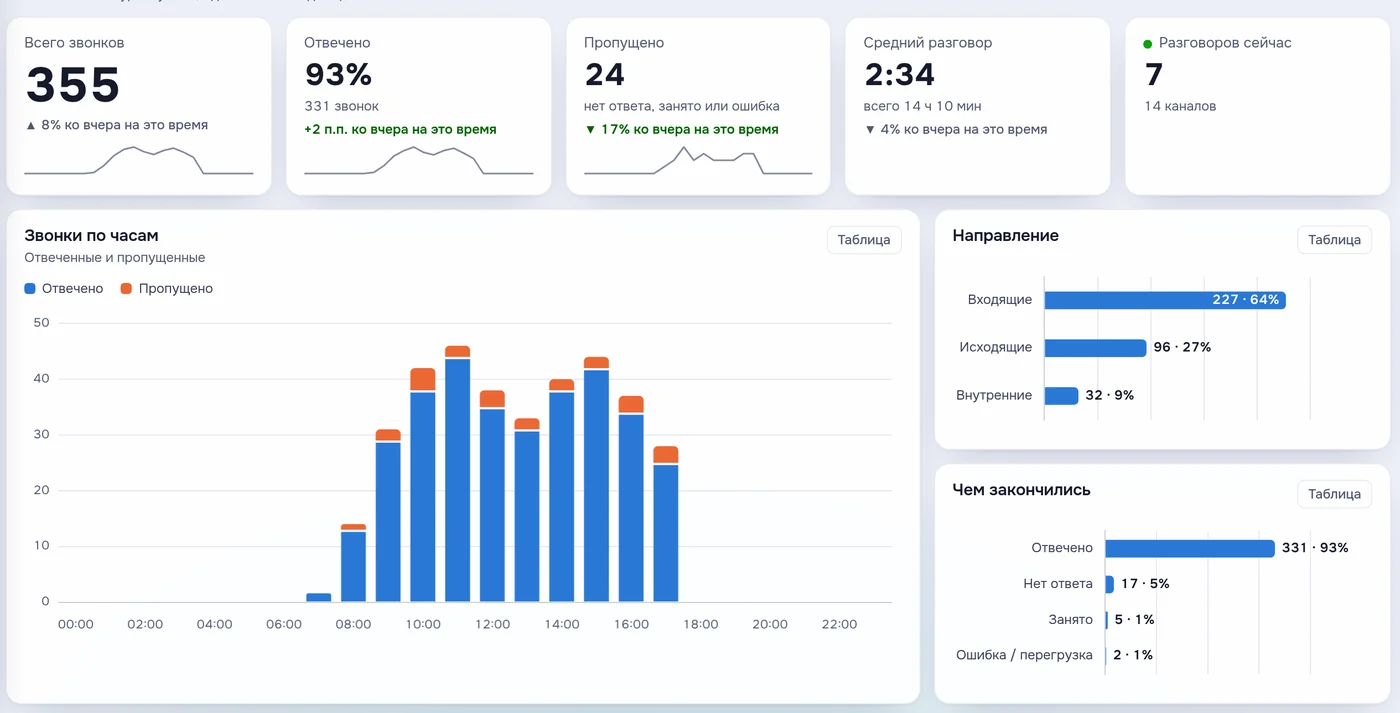Open the Таблица view for Звонки по часам
Viewport: 1400px width, 713px height.
(x=864, y=240)
